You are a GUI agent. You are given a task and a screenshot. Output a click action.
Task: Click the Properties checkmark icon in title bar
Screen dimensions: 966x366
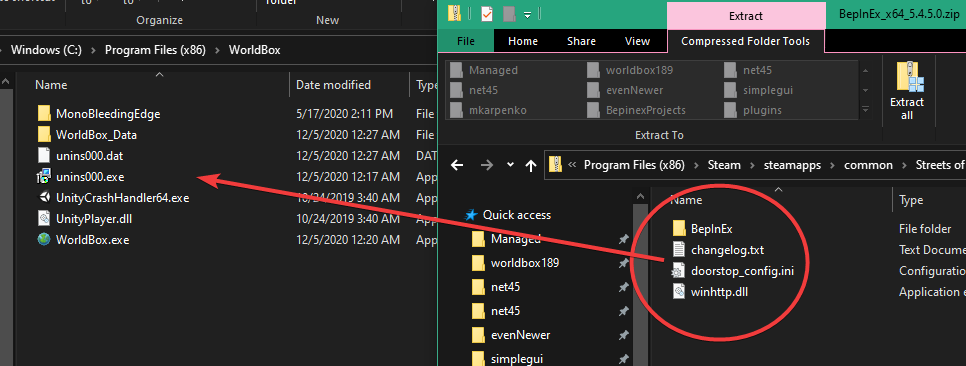[487, 14]
